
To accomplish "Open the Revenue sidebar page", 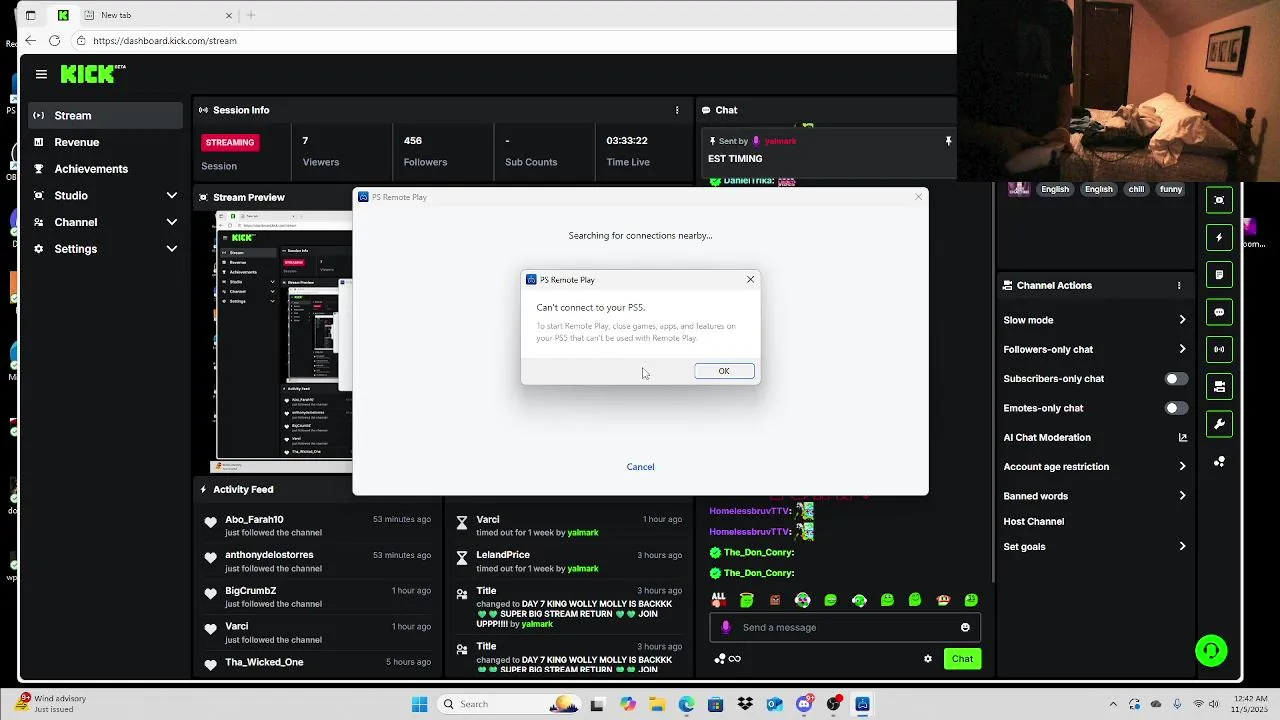I will [105, 142].
